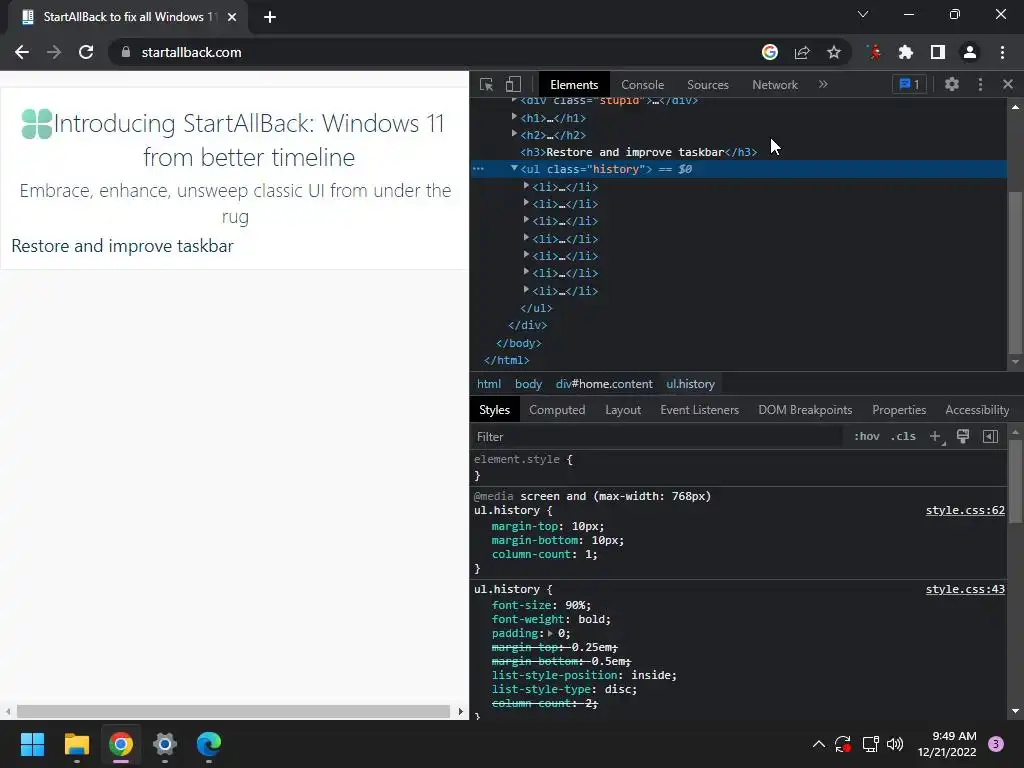Select html in the breadcrumb
The width and height of the screenshot is (1024, 768).
[488, 384]
